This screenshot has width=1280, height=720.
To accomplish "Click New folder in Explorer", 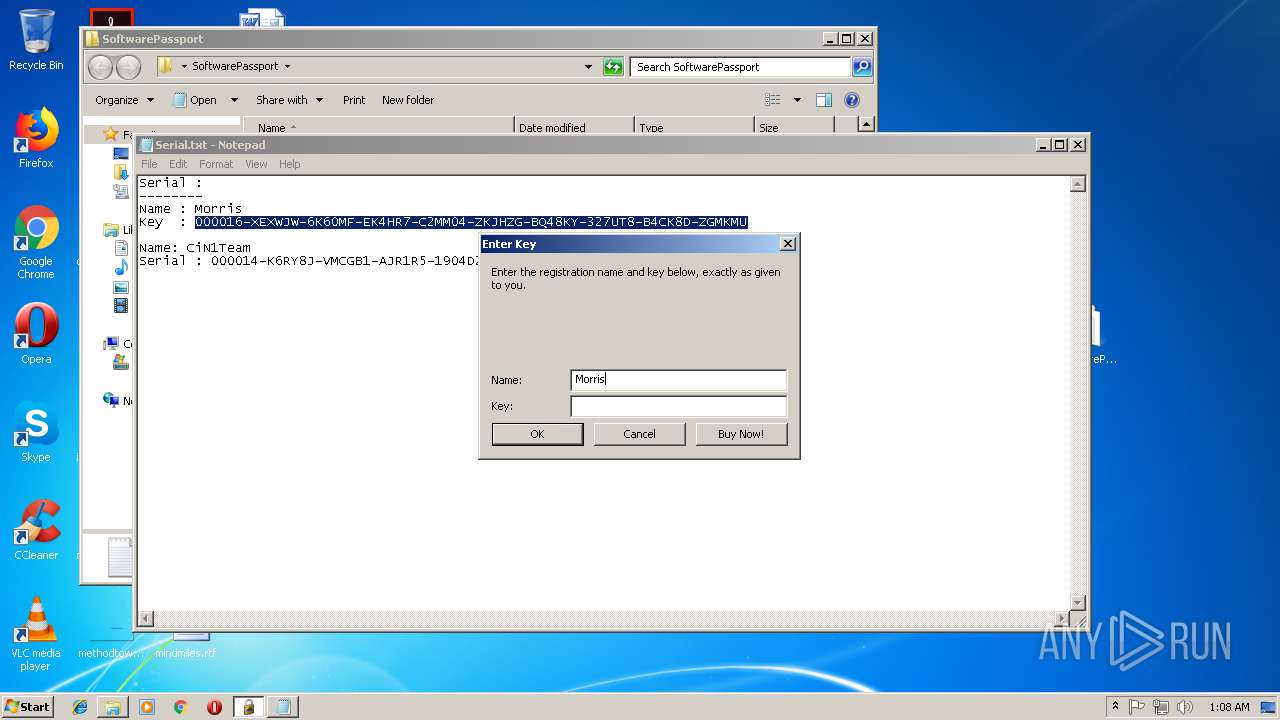I will click(x=408, y=100).
